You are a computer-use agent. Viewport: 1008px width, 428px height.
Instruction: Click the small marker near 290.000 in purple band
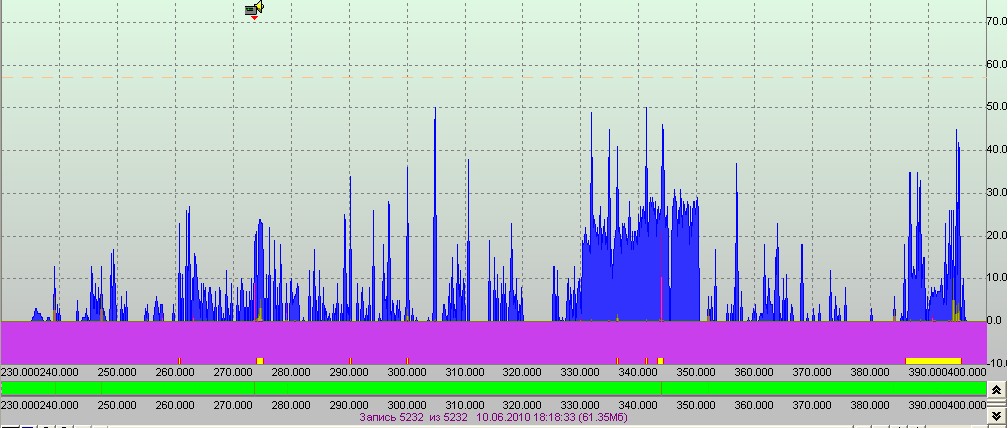[x=350, y=361]
